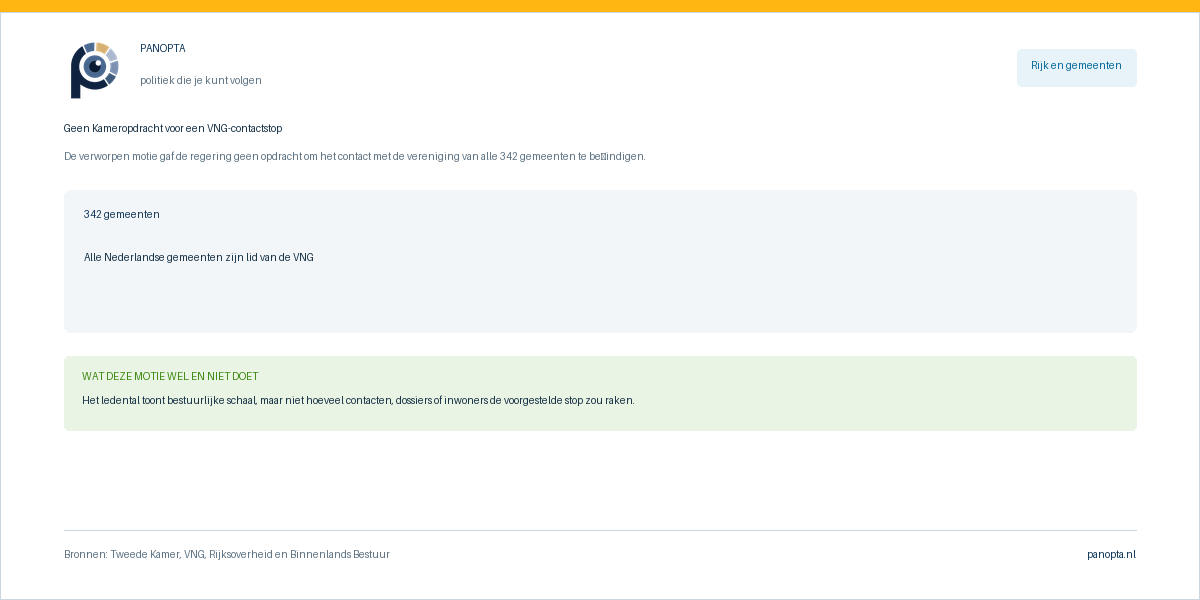The width and height of the screenshot is (1200, 600).
Task: Click the horizontal divider above the footer
Action: coord(600,530)
